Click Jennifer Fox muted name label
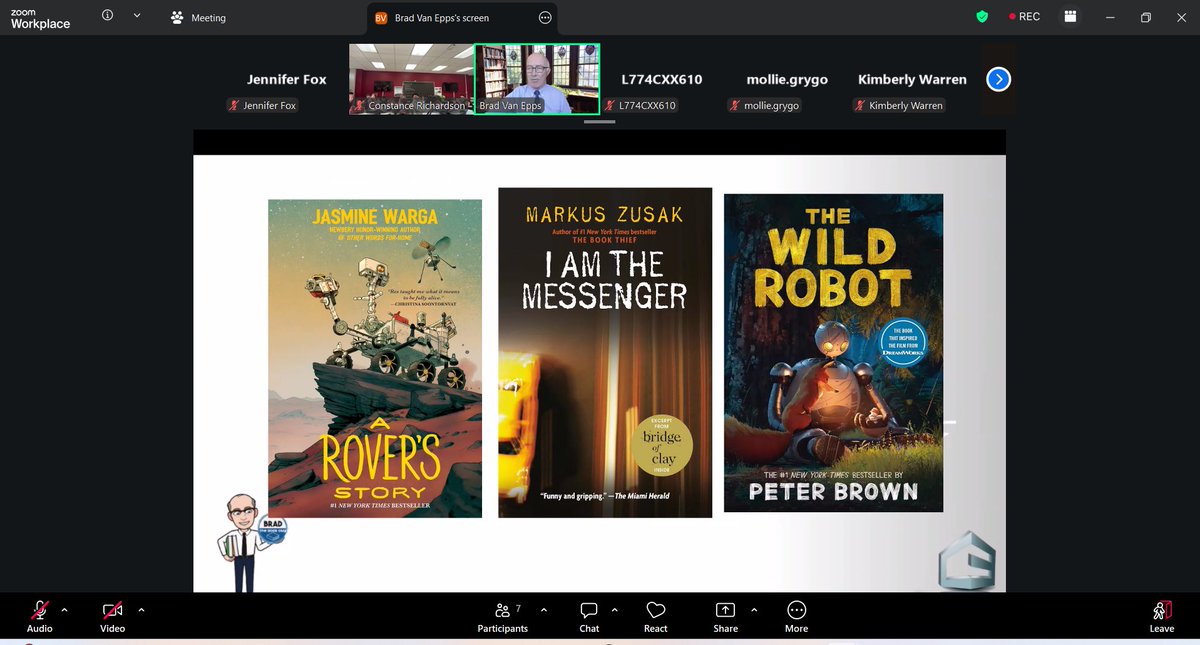The width and height of the screenshot is (1200, 645). (x=262, y=105)
